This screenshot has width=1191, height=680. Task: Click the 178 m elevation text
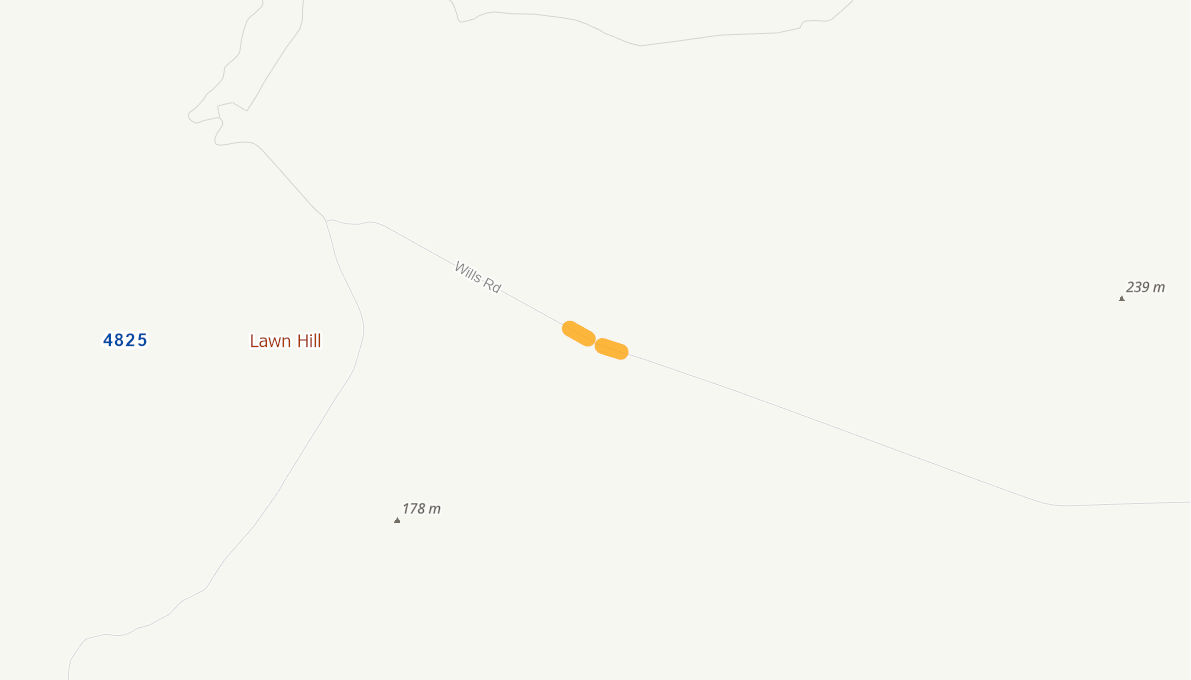[x=422, y=508]
